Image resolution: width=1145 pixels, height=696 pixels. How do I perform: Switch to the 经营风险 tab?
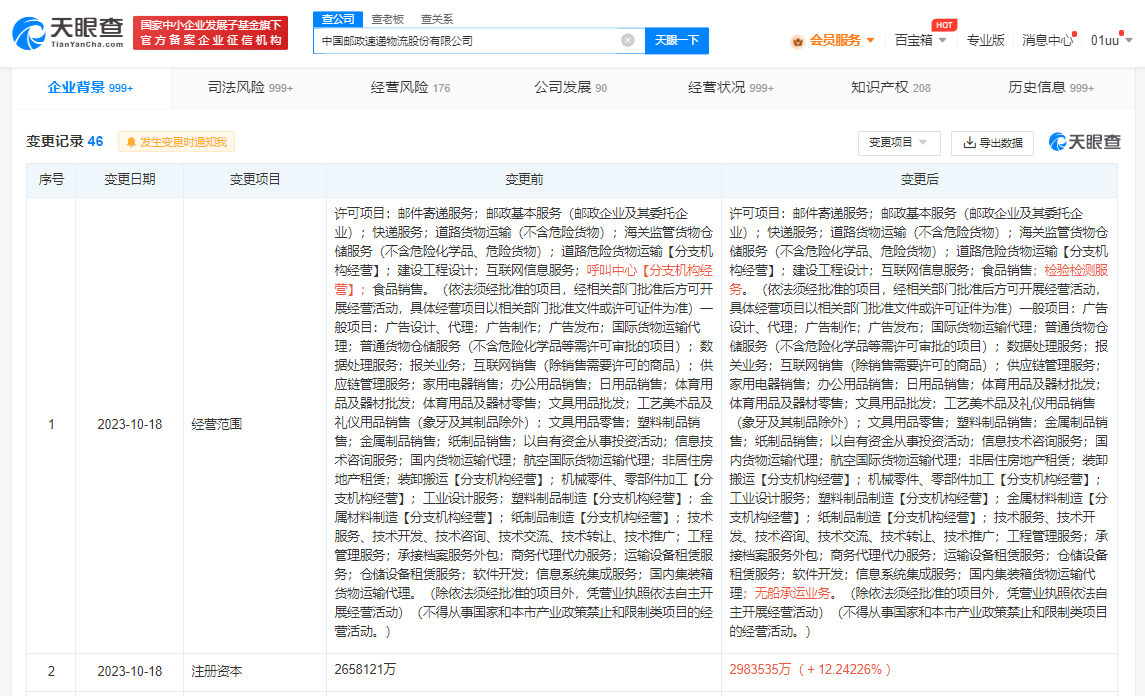coord(410,88)
